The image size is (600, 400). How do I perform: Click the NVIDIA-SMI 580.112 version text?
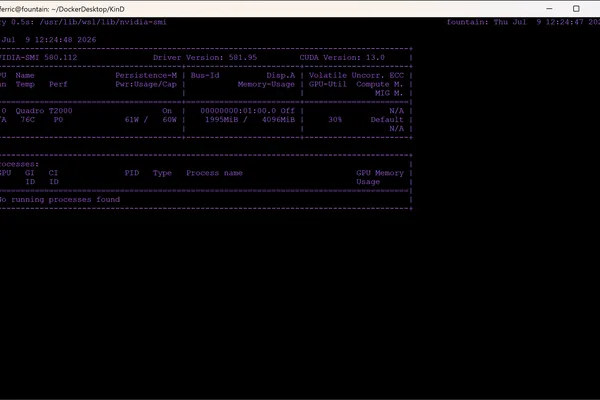(38, 57)
